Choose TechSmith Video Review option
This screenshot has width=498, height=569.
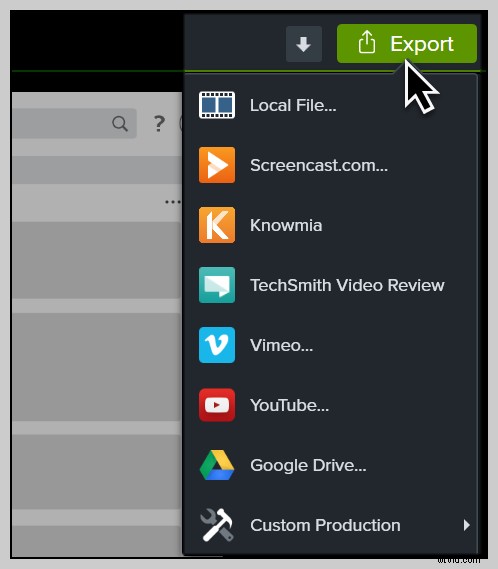pyautogui.click(x=330, y=285)
